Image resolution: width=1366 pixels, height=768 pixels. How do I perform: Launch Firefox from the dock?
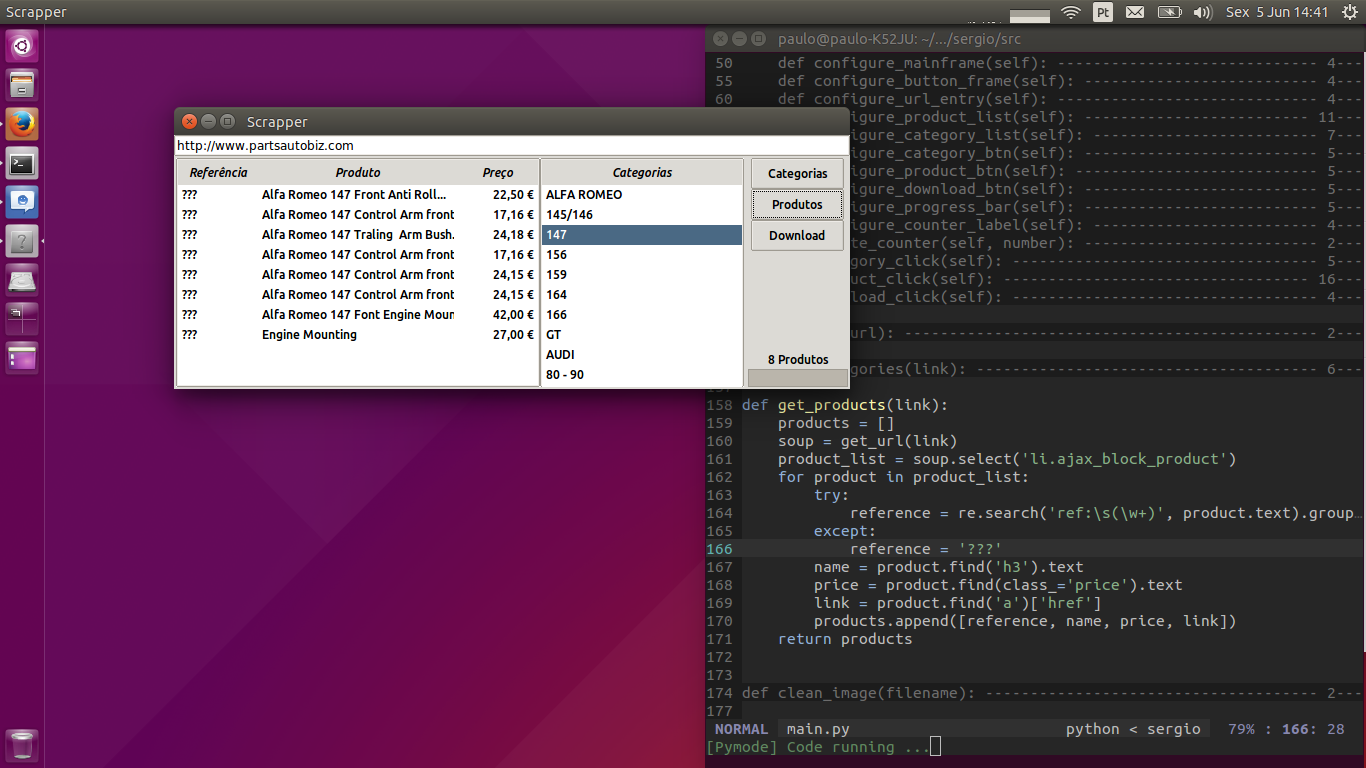22,124
